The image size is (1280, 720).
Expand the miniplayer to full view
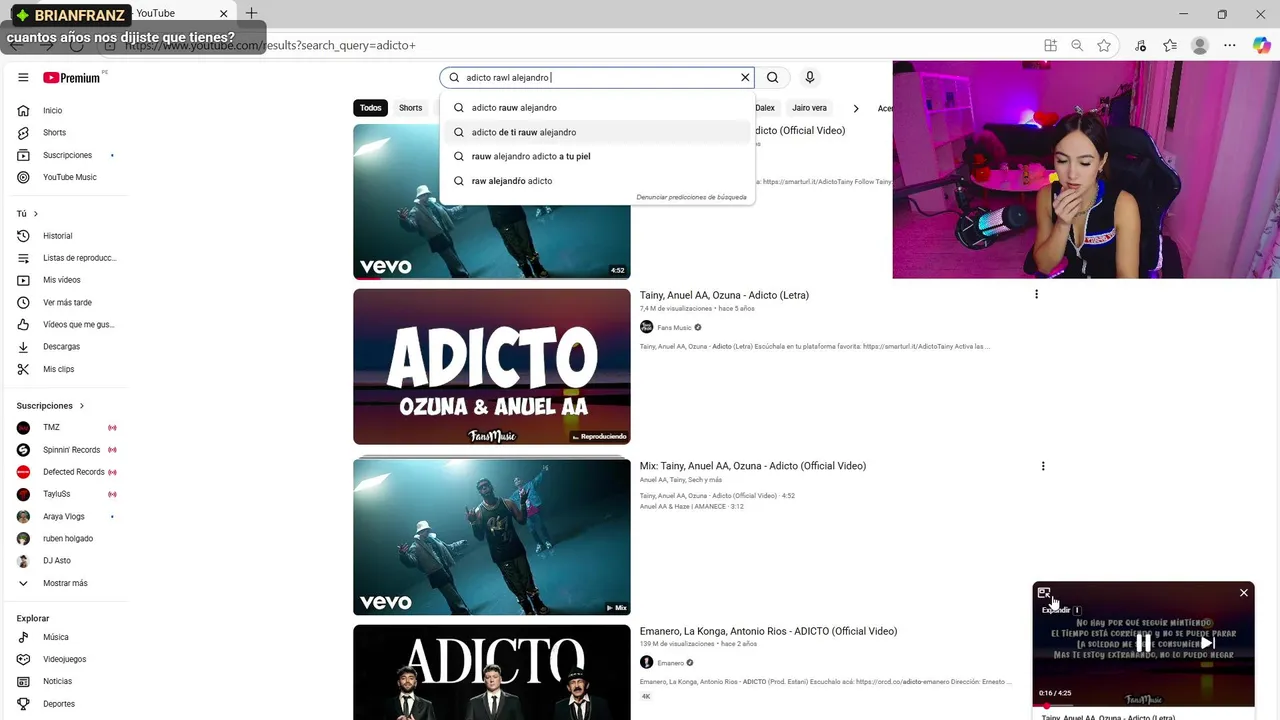click(1044, 593)
